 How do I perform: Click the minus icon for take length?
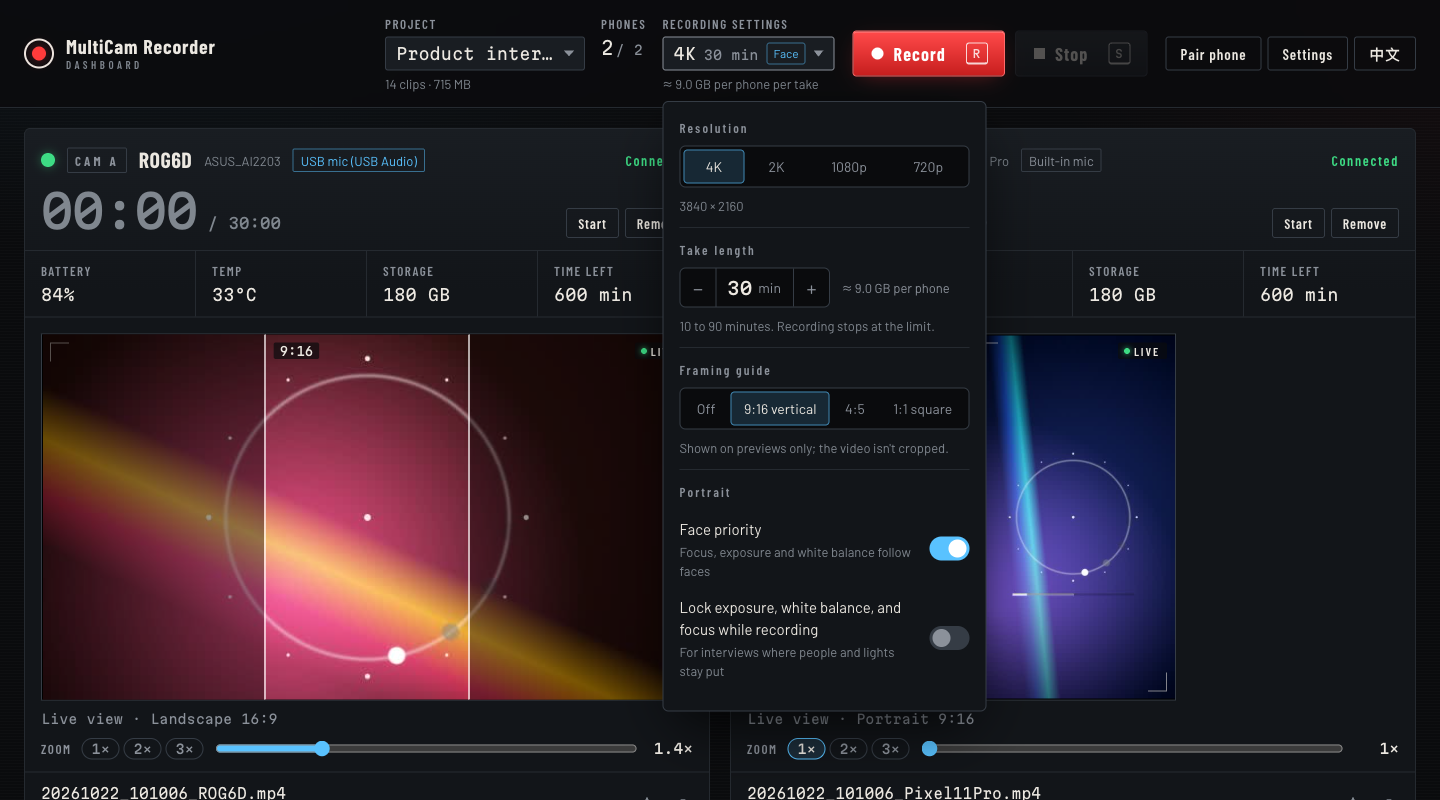pos(698,288)
